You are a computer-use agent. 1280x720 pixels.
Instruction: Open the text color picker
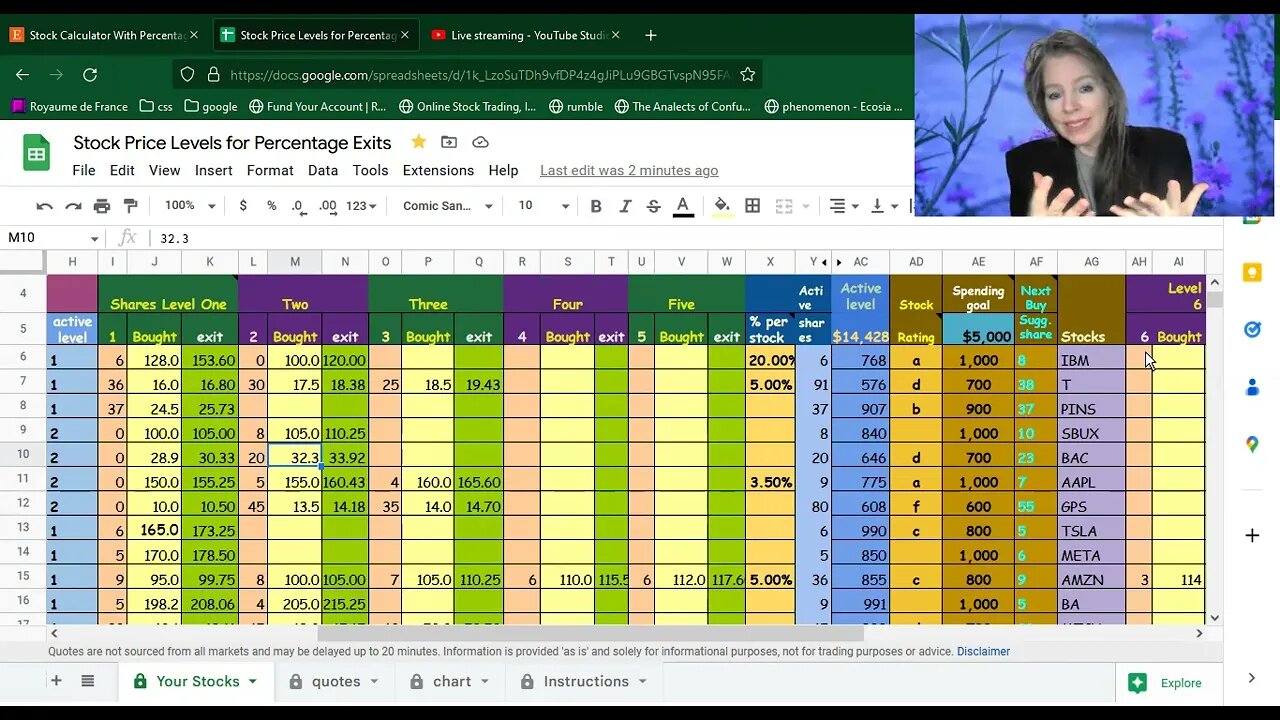683,206
